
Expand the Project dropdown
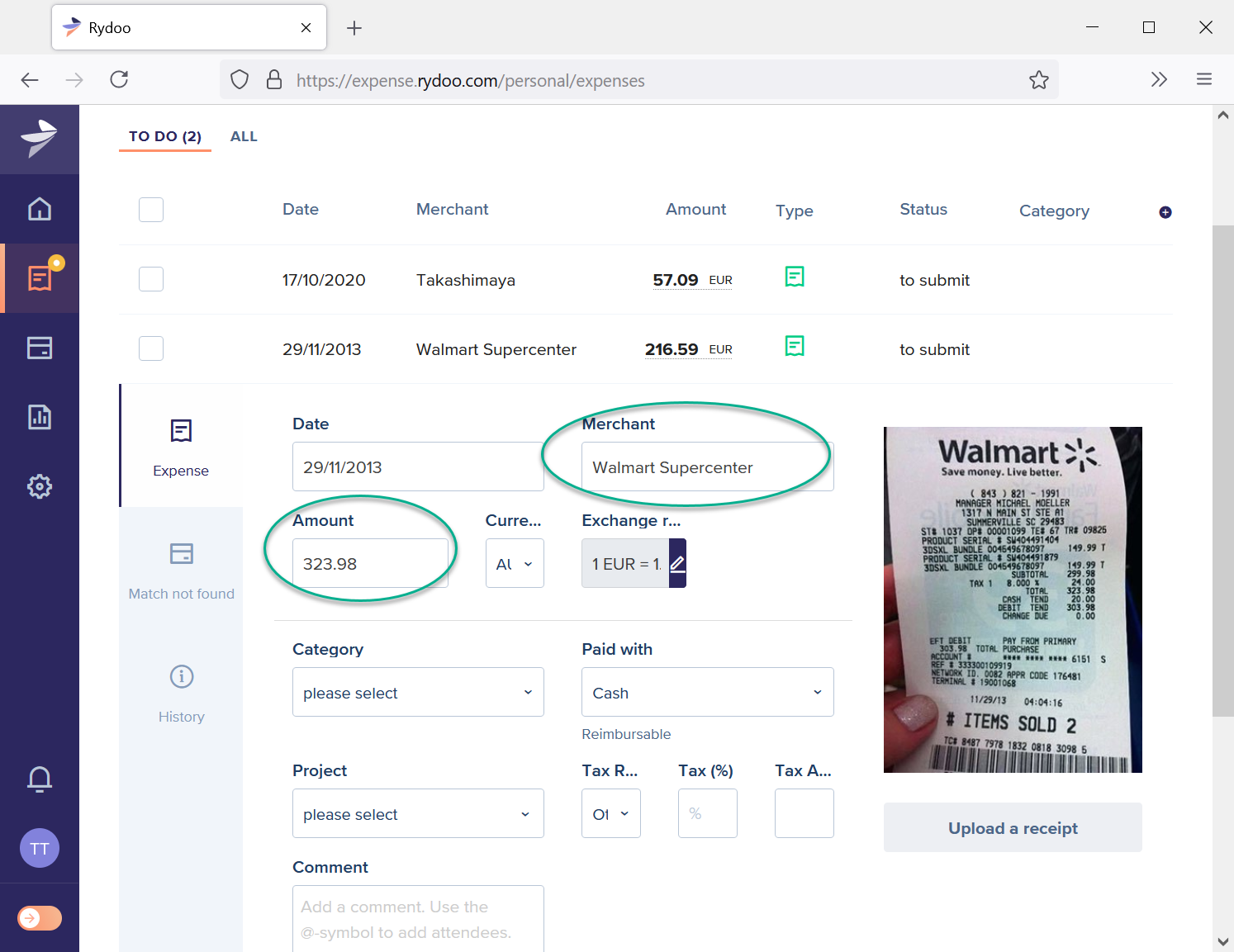(x=418, y=813)
